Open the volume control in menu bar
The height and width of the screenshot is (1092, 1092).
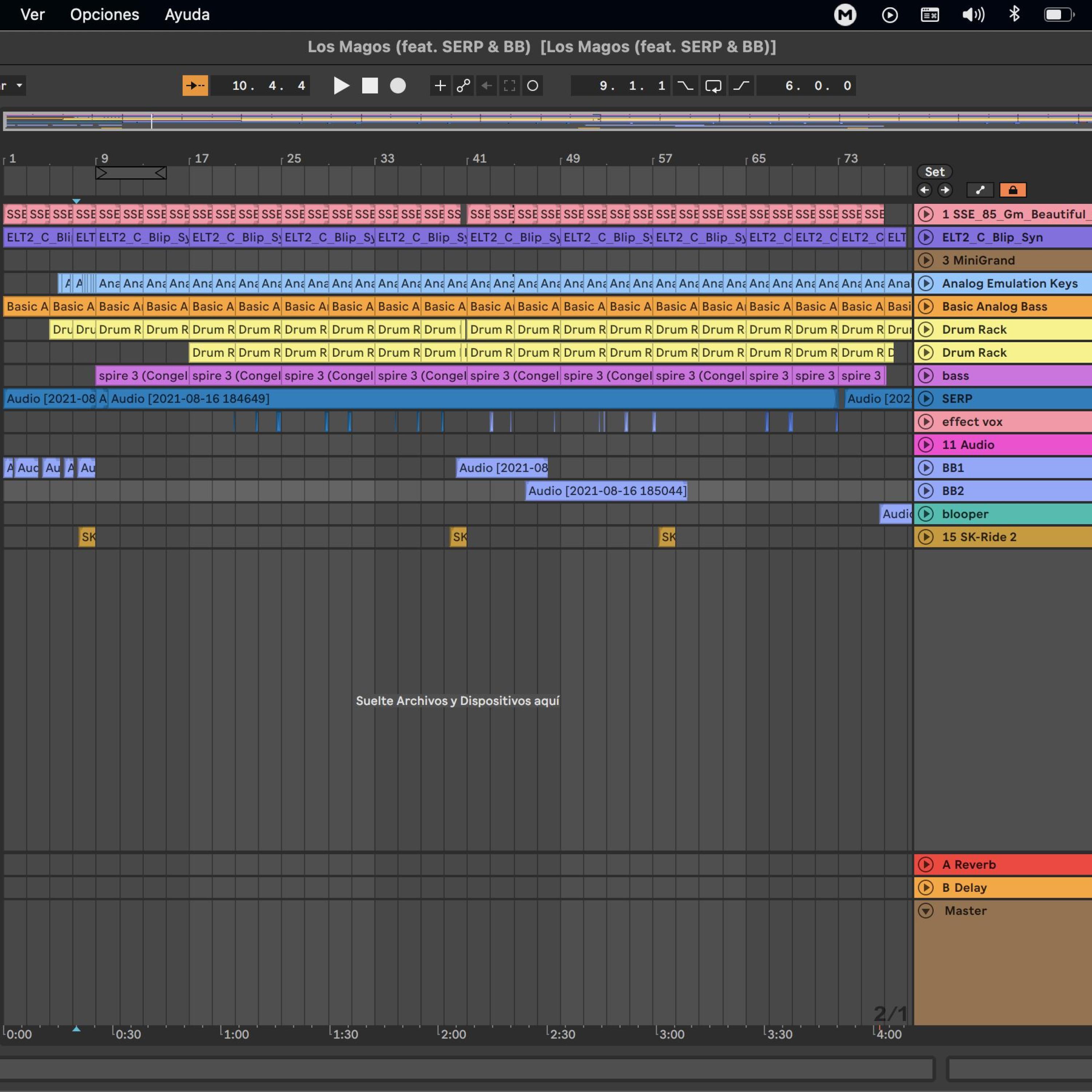tap(973, 15)
